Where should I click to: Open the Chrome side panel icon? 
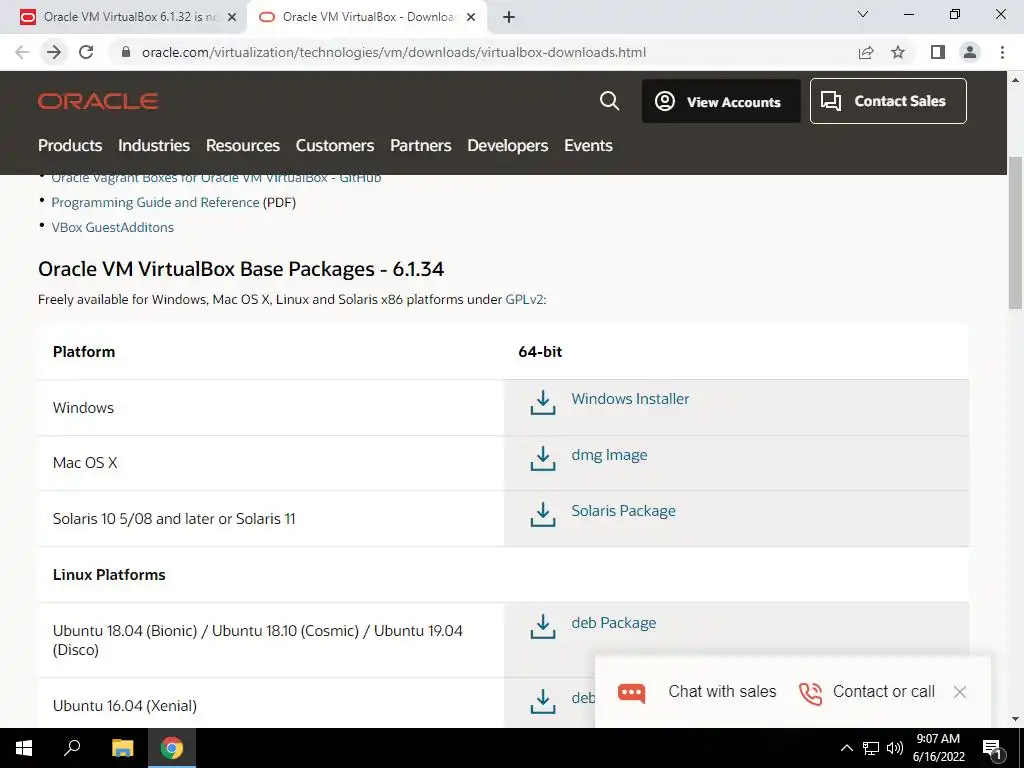point(938,52)
